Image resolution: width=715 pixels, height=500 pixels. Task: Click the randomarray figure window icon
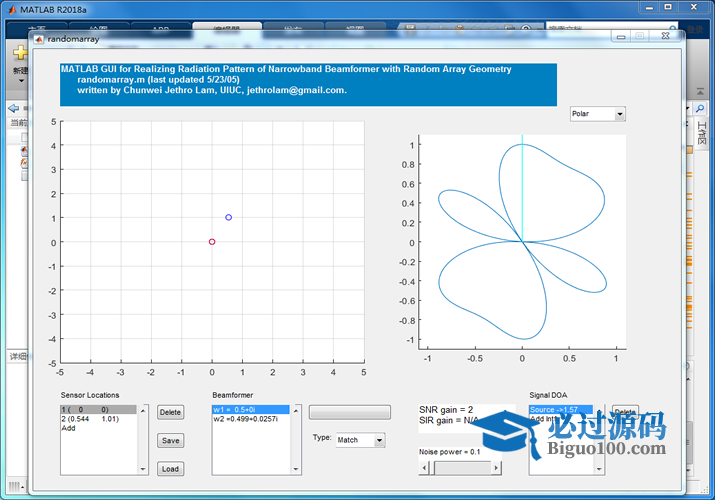[39, 39]
